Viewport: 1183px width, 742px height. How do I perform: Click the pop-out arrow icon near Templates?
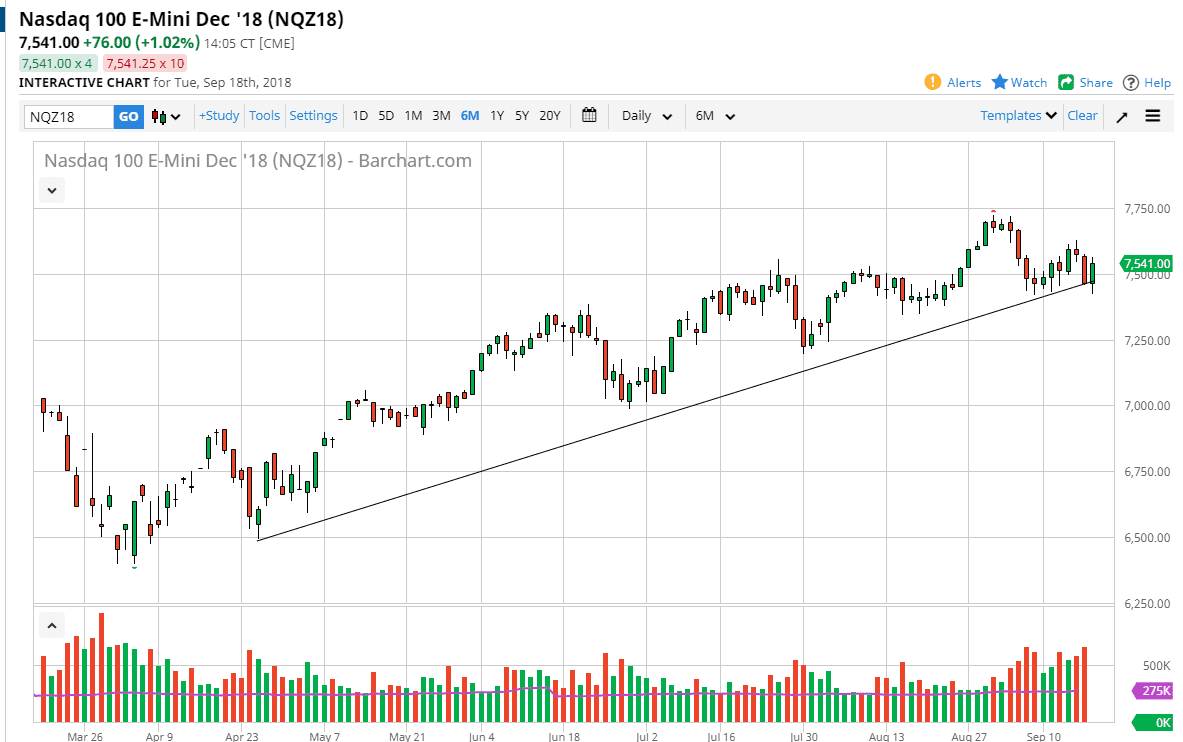click(x=1121, y=116)
